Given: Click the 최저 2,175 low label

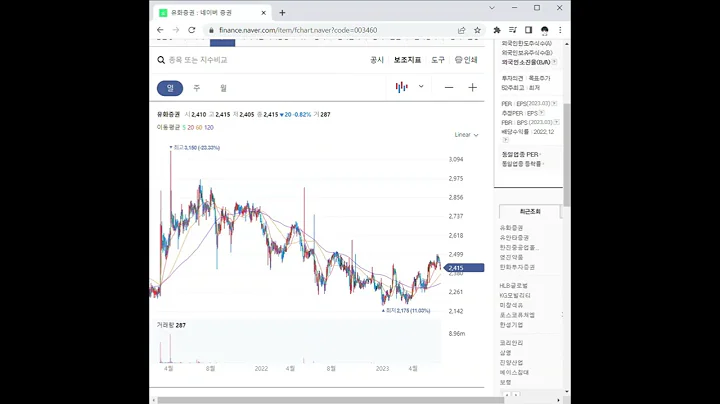Looking at the screenshot, I should tap(406, 311).
